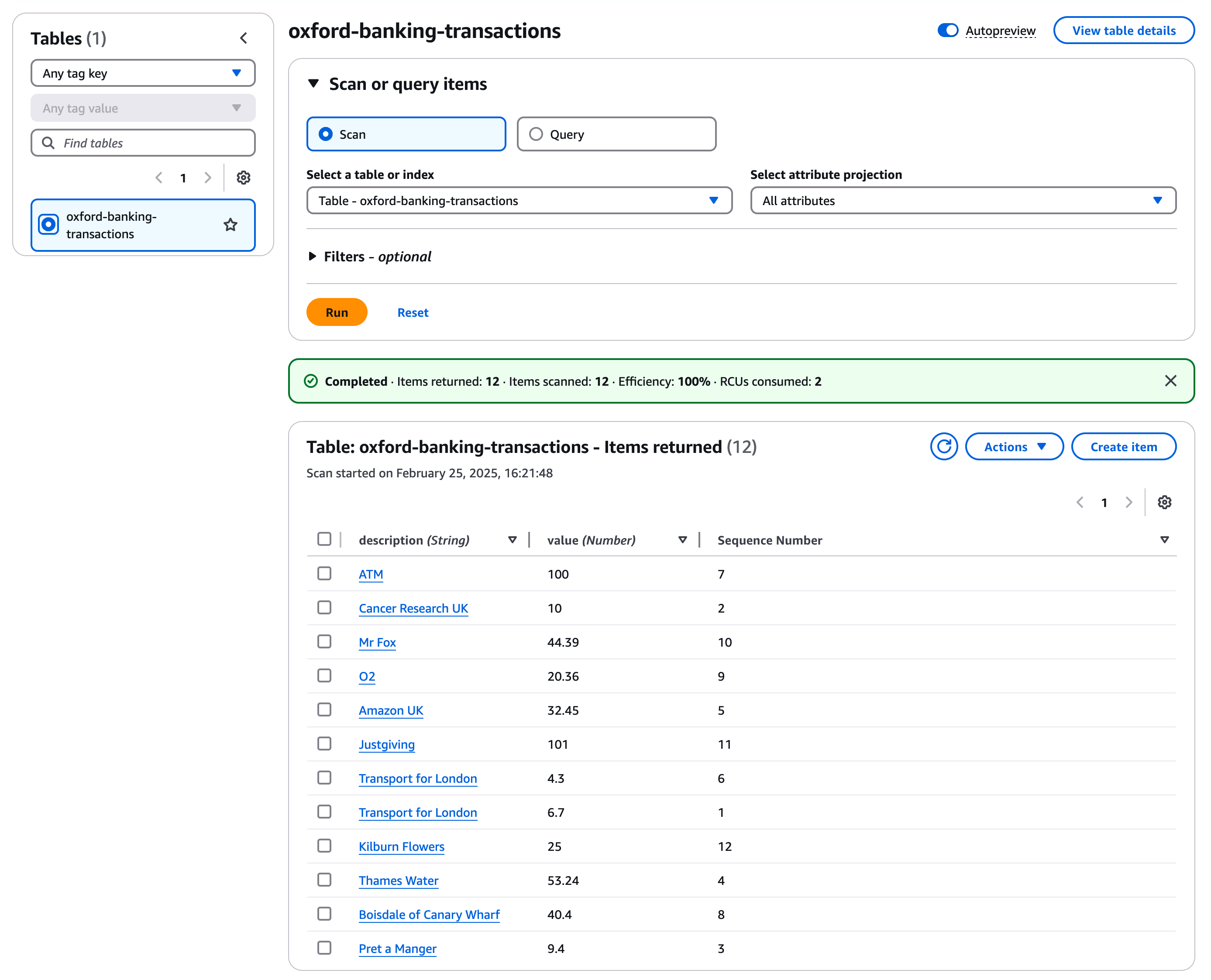Collapse the Tables sidebar
1211x980 pixels.
click(244, 38)
